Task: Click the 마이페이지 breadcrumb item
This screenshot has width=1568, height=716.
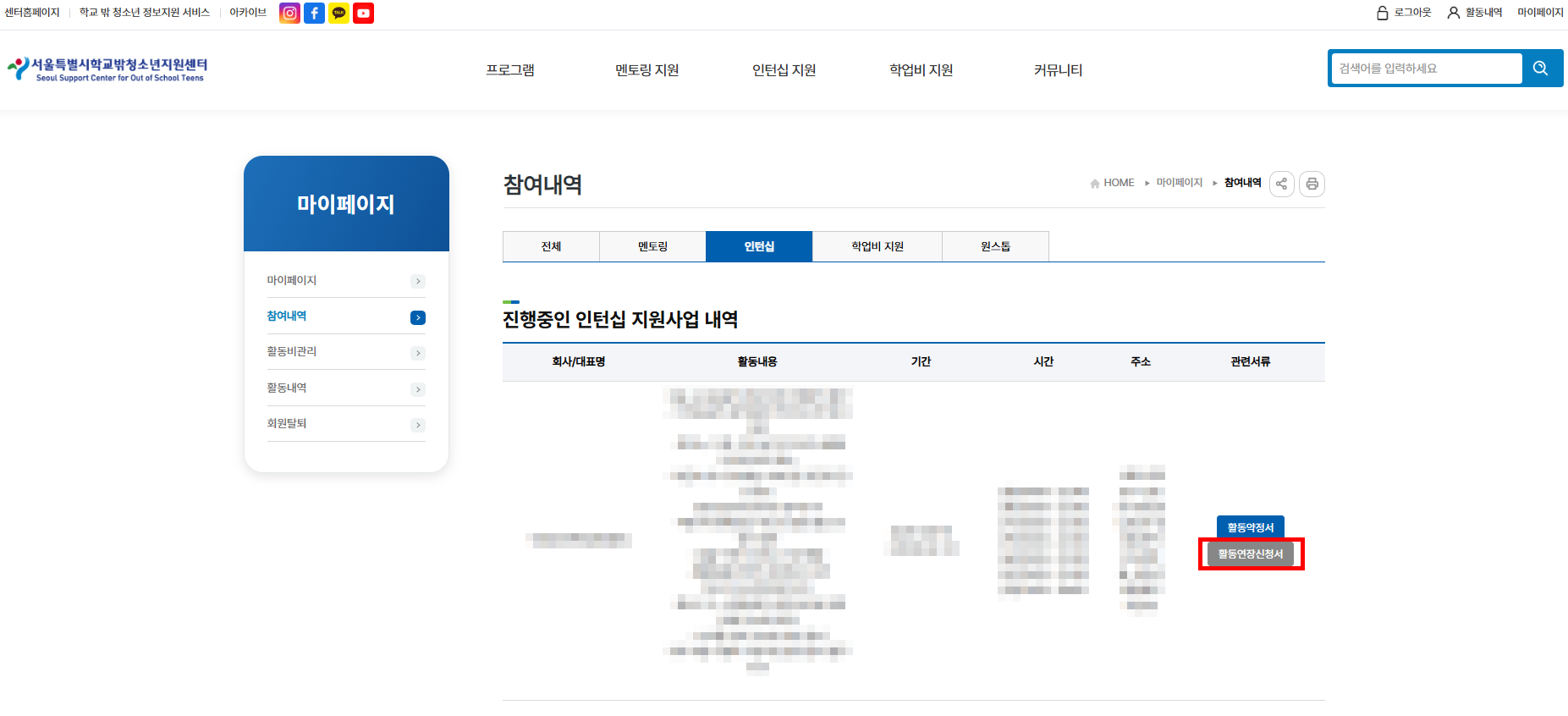Action: [1180, 183]
